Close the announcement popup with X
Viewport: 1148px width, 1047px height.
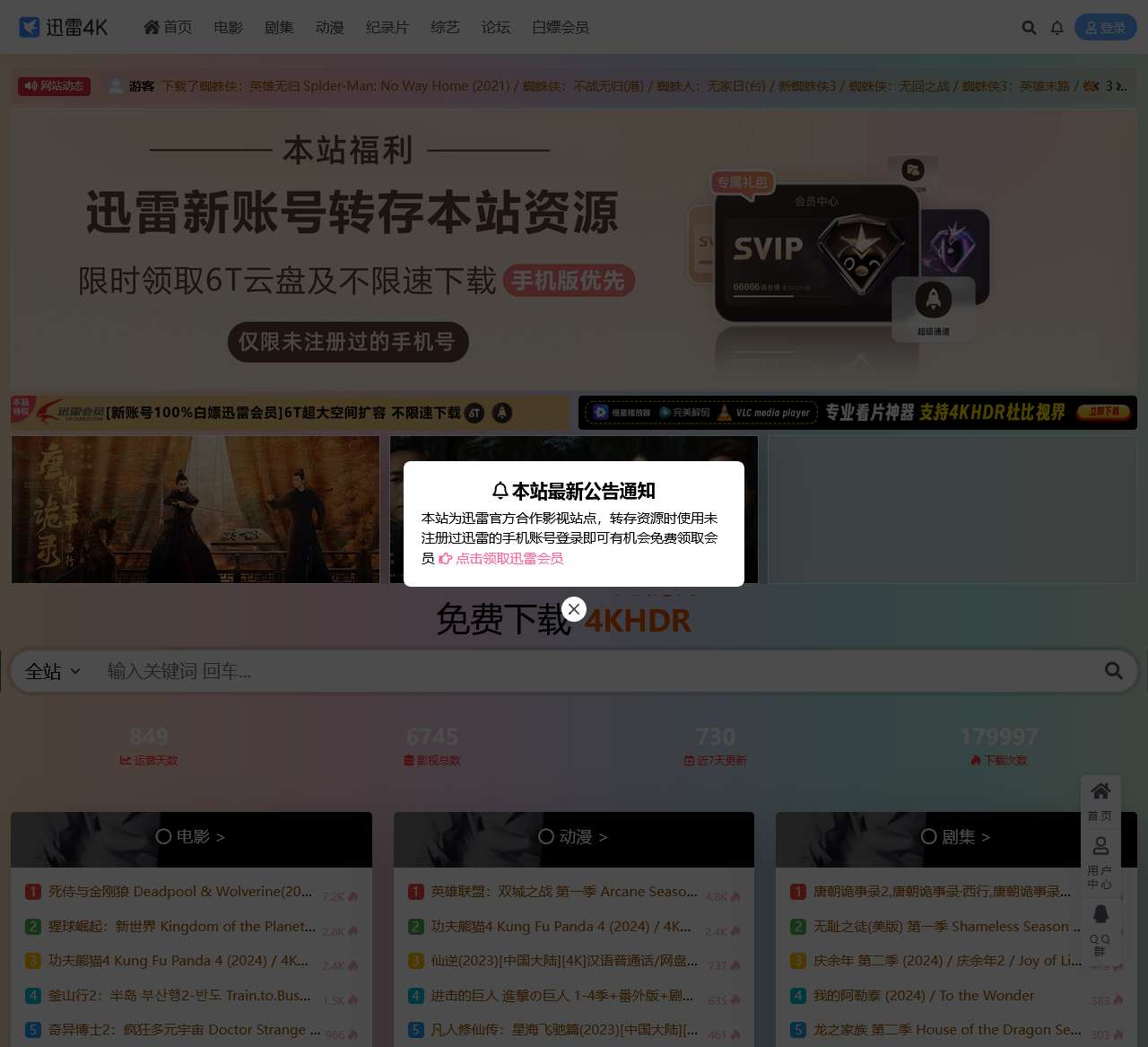point(574,609)
